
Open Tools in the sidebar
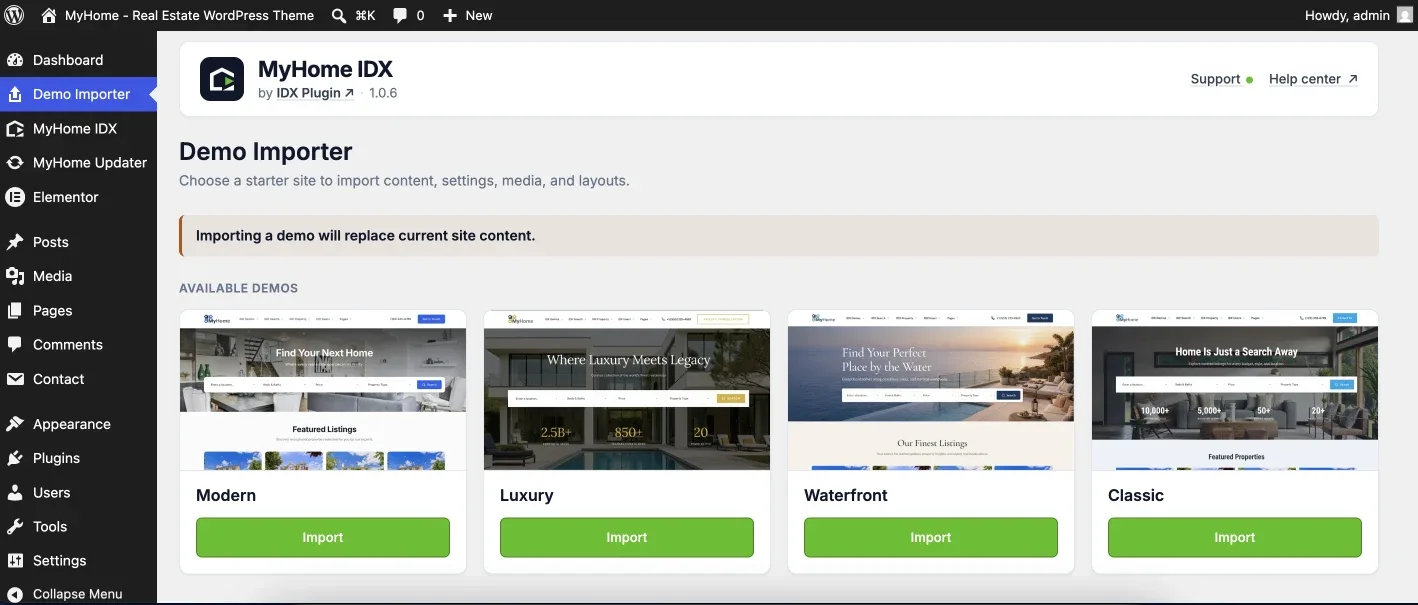coord(50,526)
